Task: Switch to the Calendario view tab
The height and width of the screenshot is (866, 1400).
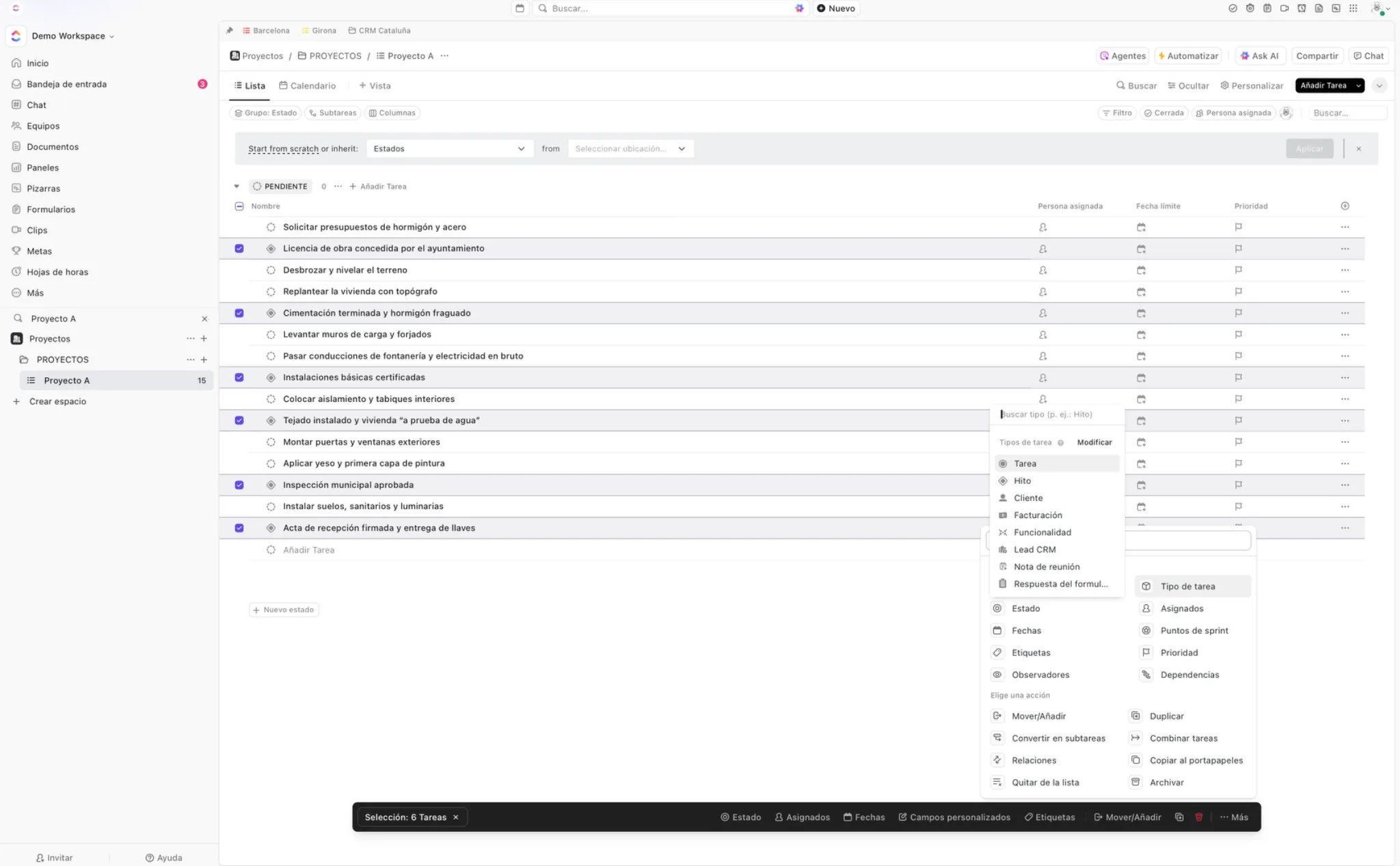Action: tap(308, 86)
